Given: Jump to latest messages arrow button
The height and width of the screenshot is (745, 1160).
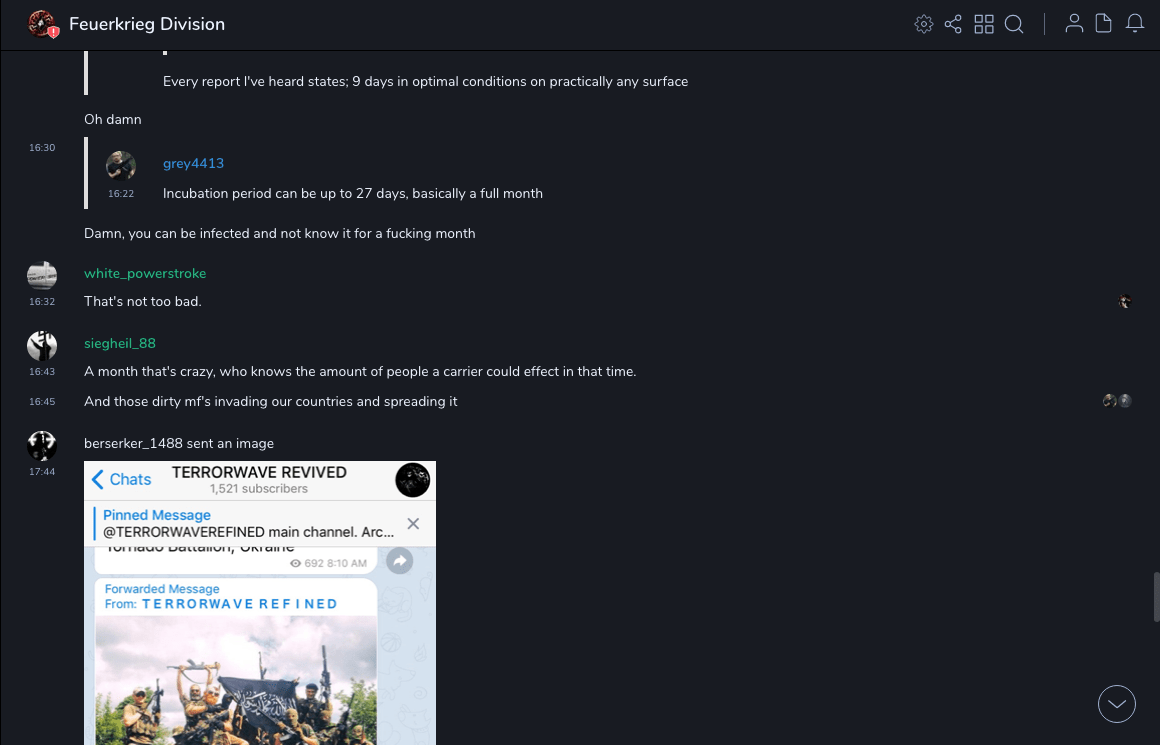Looking at the screenshot, I should tap(1117, 704).
